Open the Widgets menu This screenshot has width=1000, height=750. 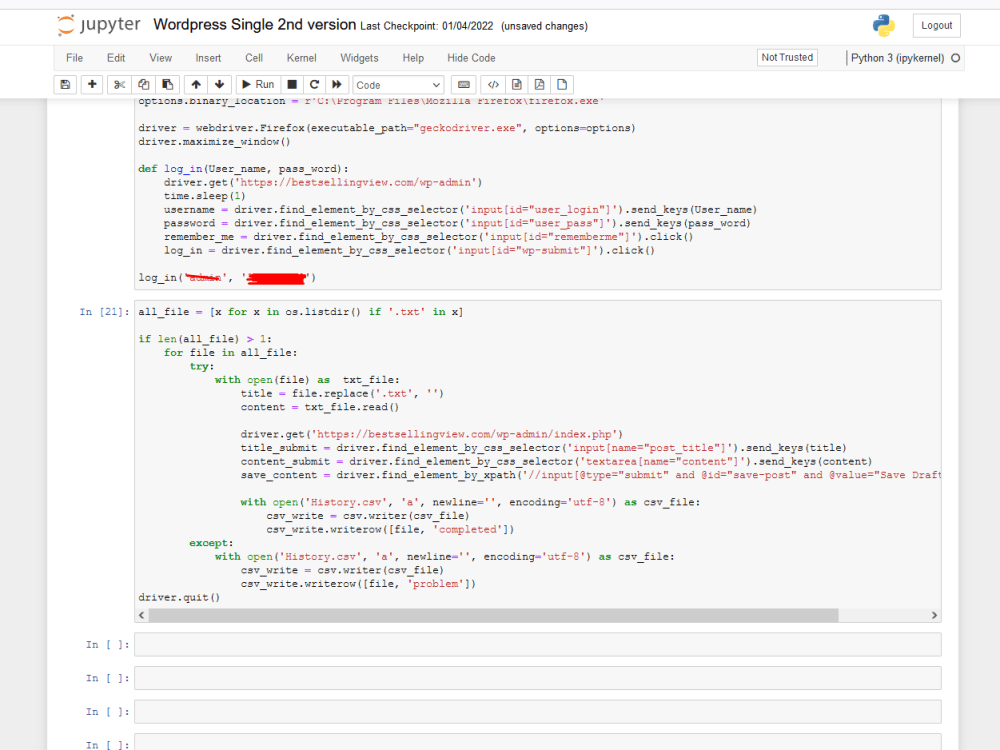[x=359, y=58]
